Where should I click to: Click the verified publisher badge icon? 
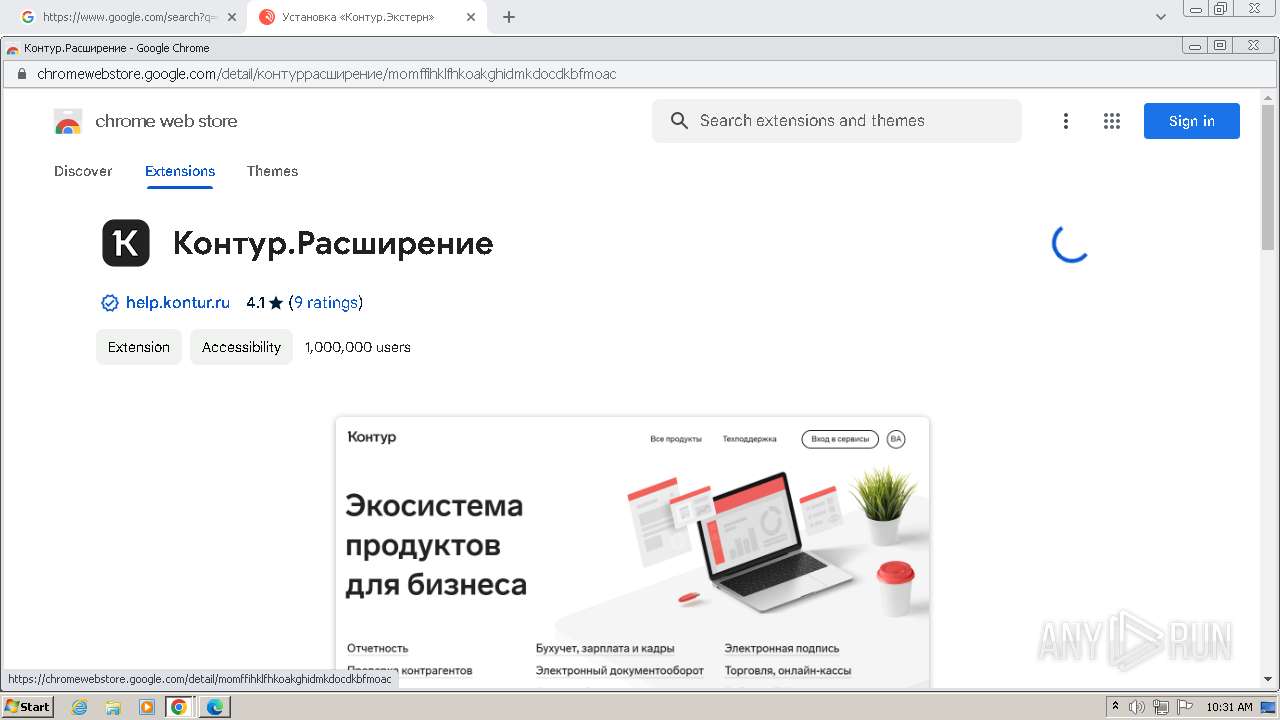click(x=110, y=303)
